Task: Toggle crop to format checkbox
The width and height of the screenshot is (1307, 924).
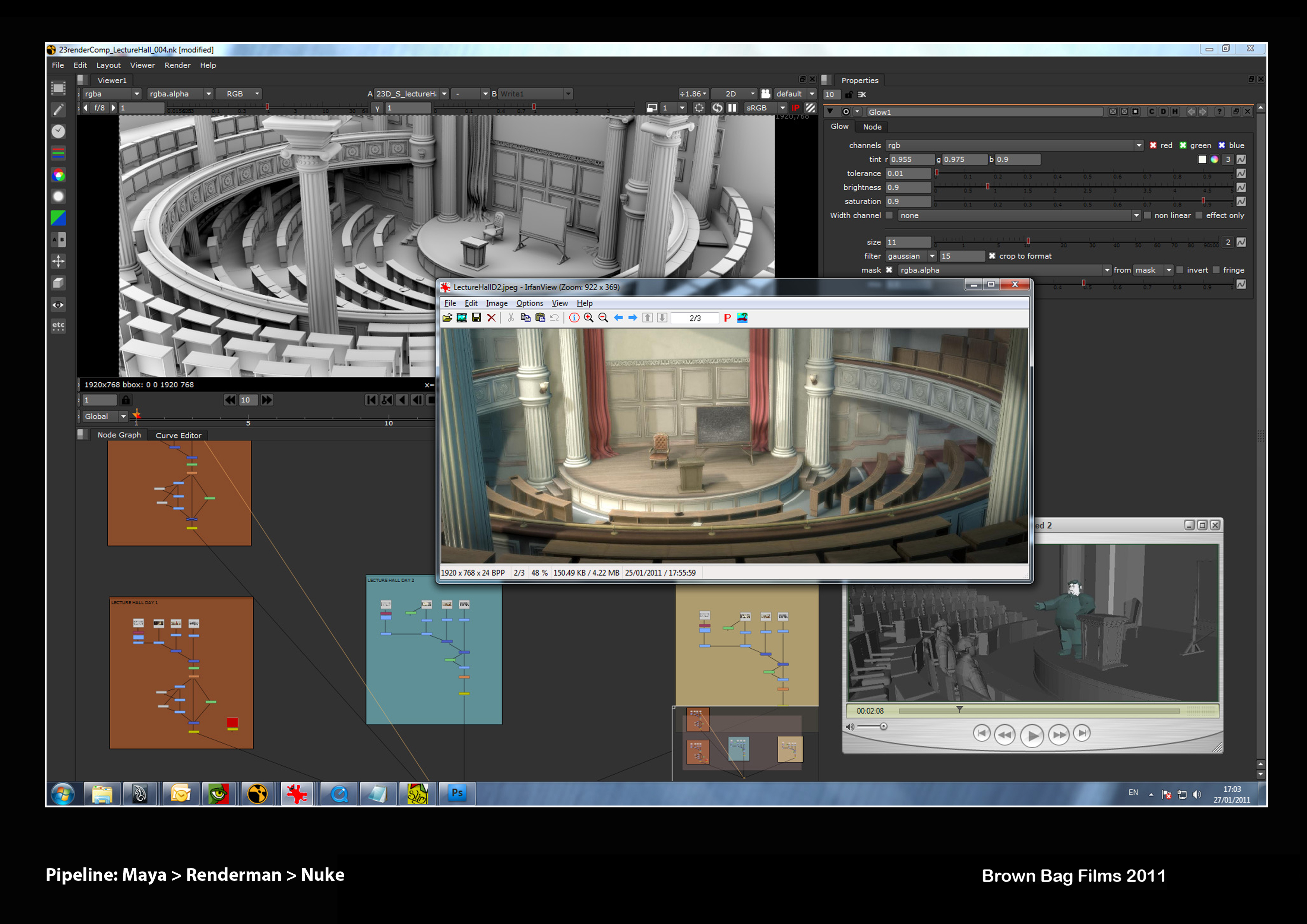Action: [992, 256]
